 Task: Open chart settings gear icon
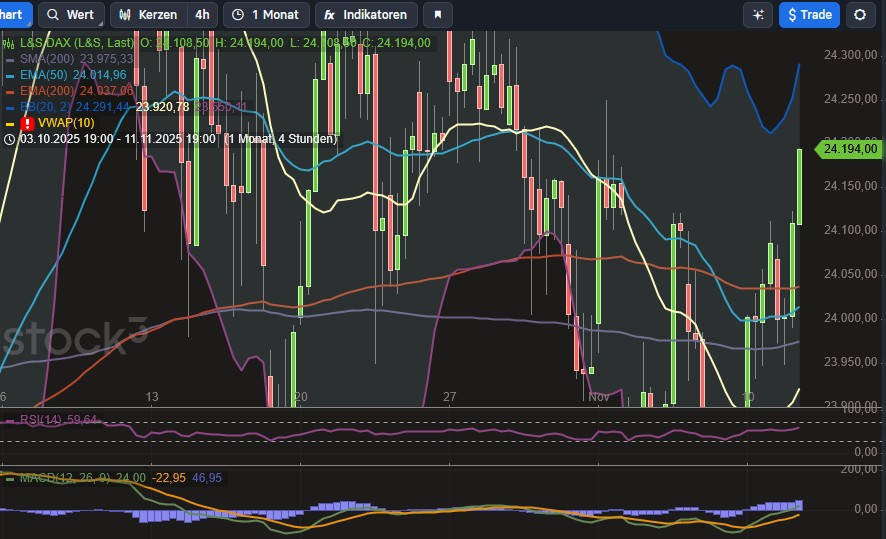point(860,15)
